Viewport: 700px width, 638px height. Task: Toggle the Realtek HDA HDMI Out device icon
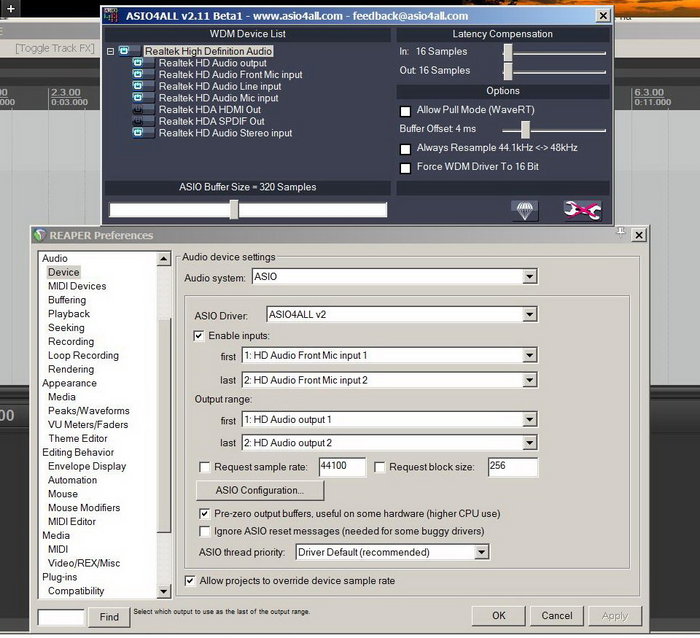pyautogui.click(x=137, y=110)
